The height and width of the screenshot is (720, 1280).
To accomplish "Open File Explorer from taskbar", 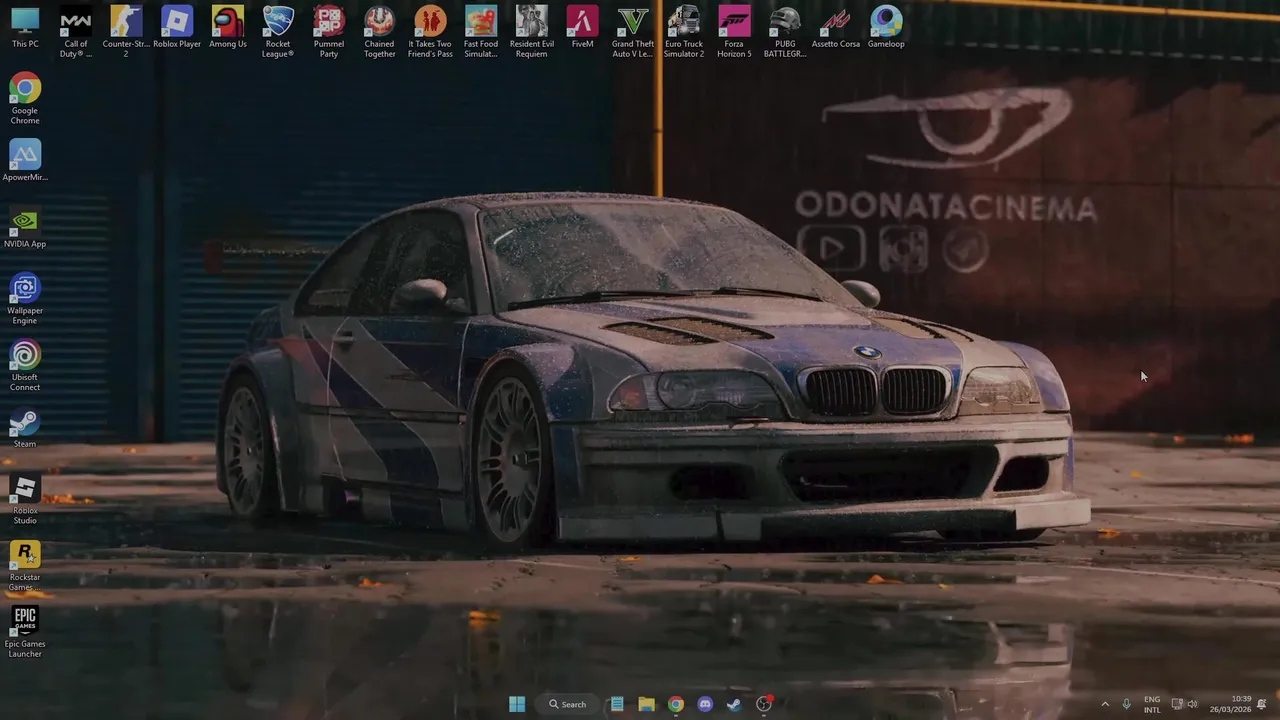I will coord(647,704).
